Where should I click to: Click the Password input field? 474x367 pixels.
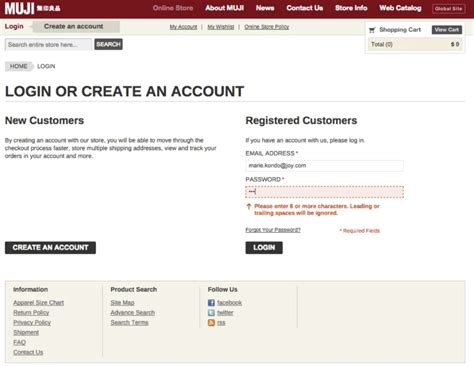324,192
